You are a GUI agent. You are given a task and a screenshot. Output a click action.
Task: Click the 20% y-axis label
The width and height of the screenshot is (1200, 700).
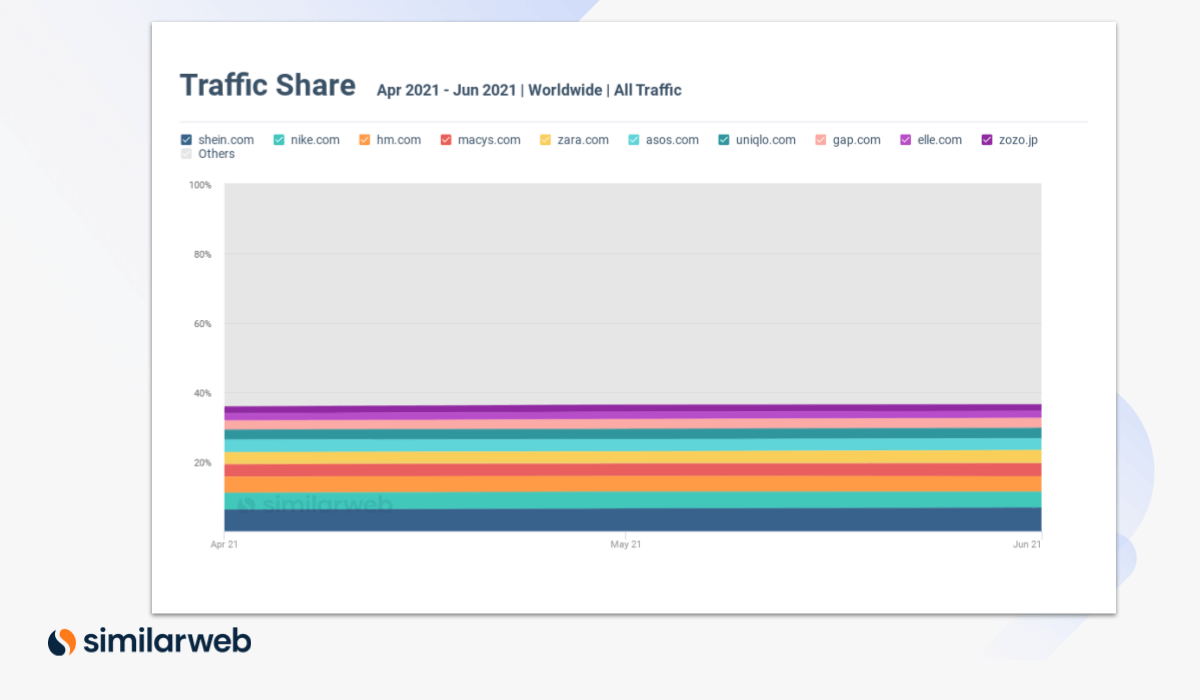coord(203,463)
